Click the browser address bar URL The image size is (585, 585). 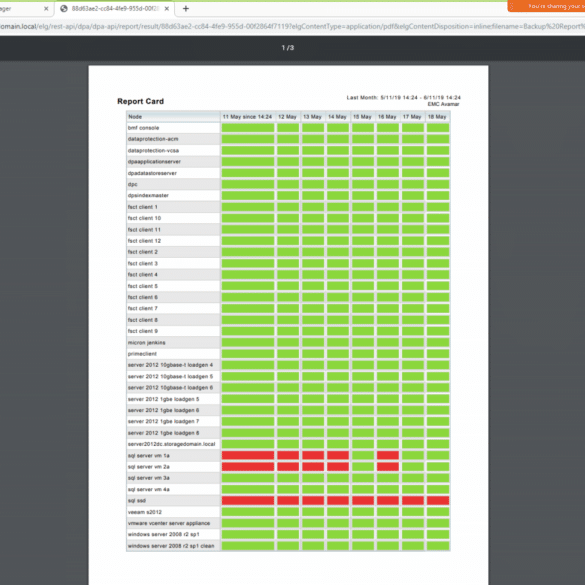coord(292,26)
